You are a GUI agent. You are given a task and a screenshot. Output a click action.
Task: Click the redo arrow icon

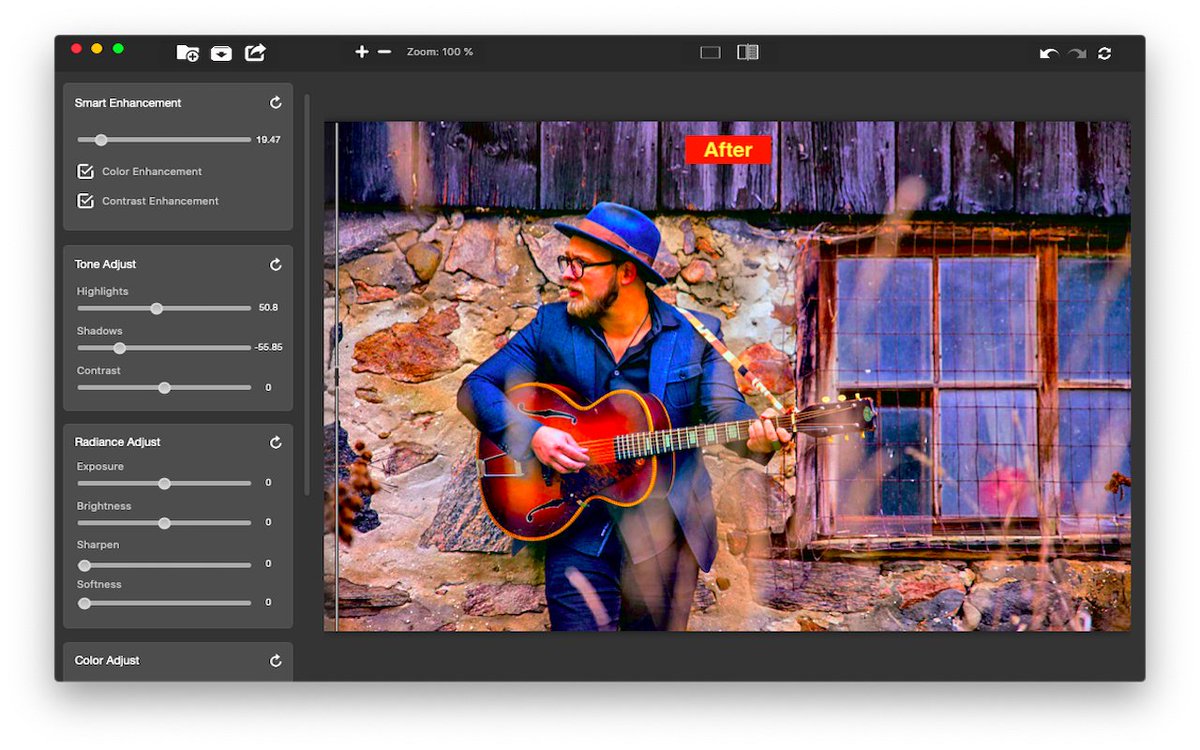click(x=1077, y=53)
